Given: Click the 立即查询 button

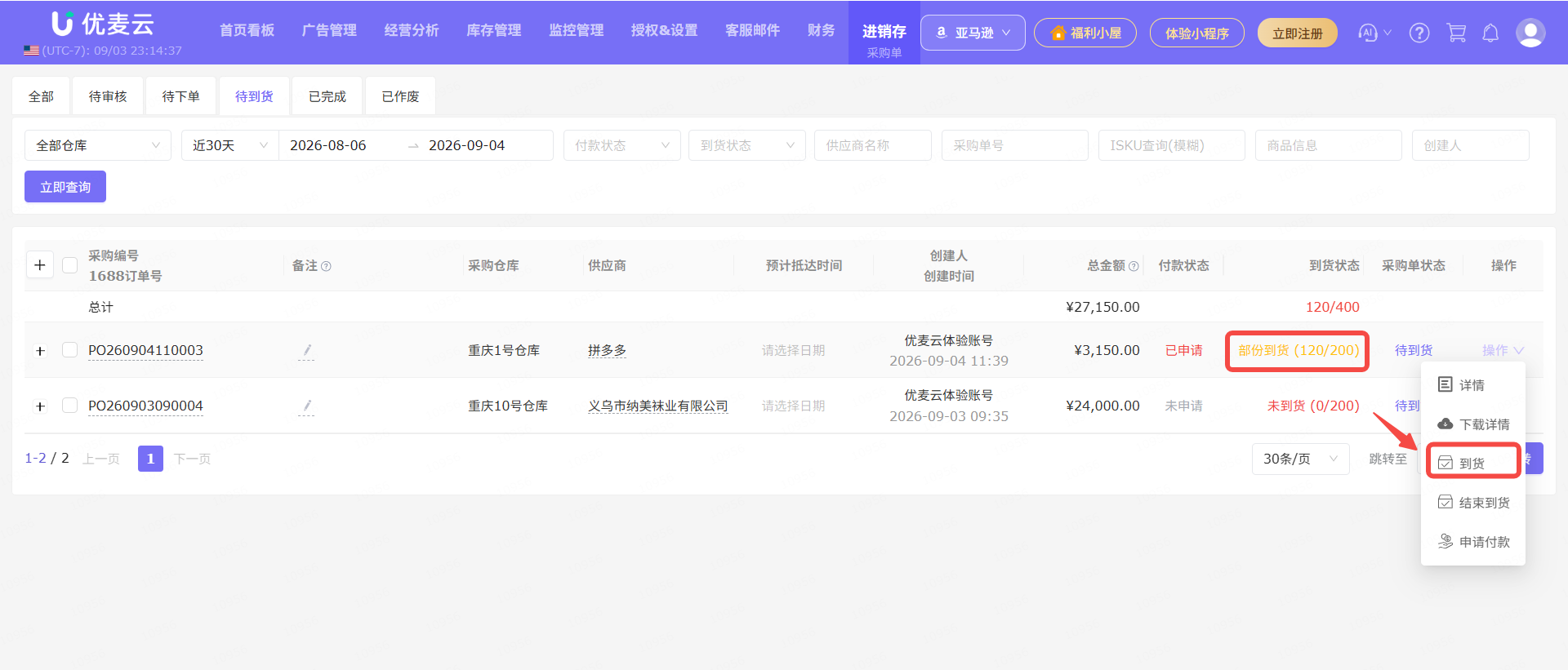Looking at the screenshot, I should [x=65, y=187].
